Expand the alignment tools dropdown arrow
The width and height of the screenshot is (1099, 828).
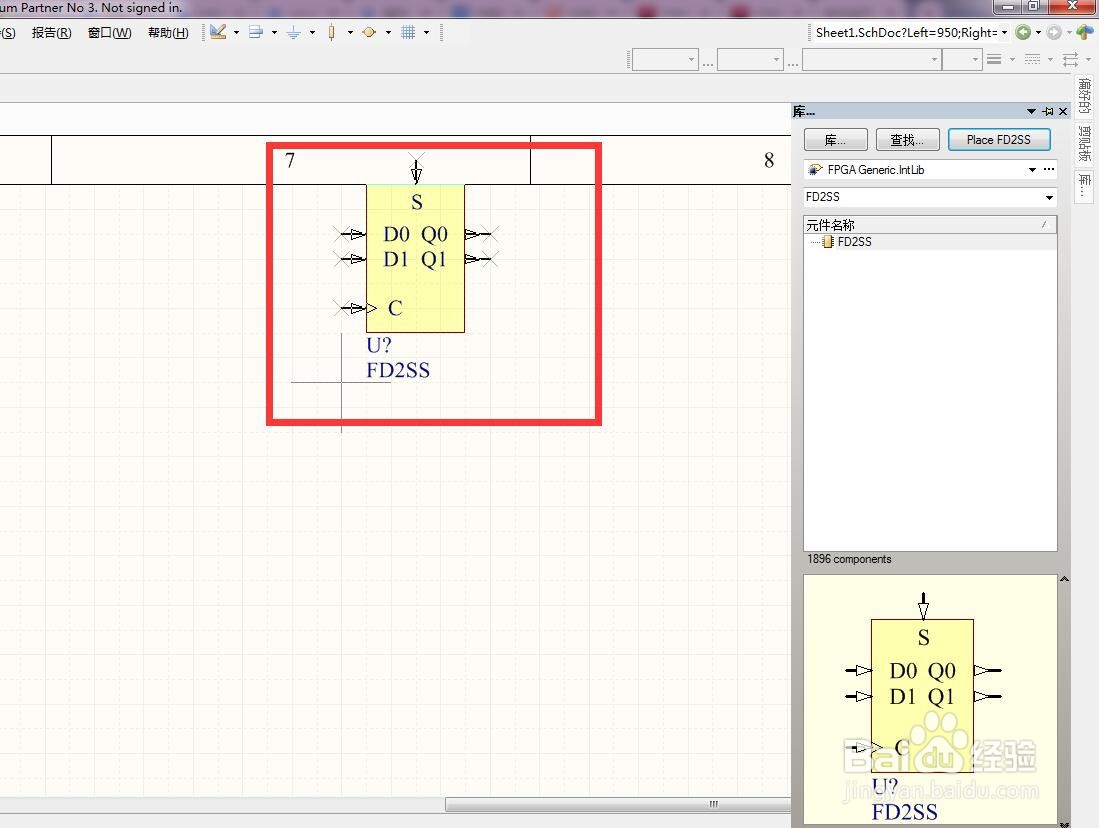(274, 32)
